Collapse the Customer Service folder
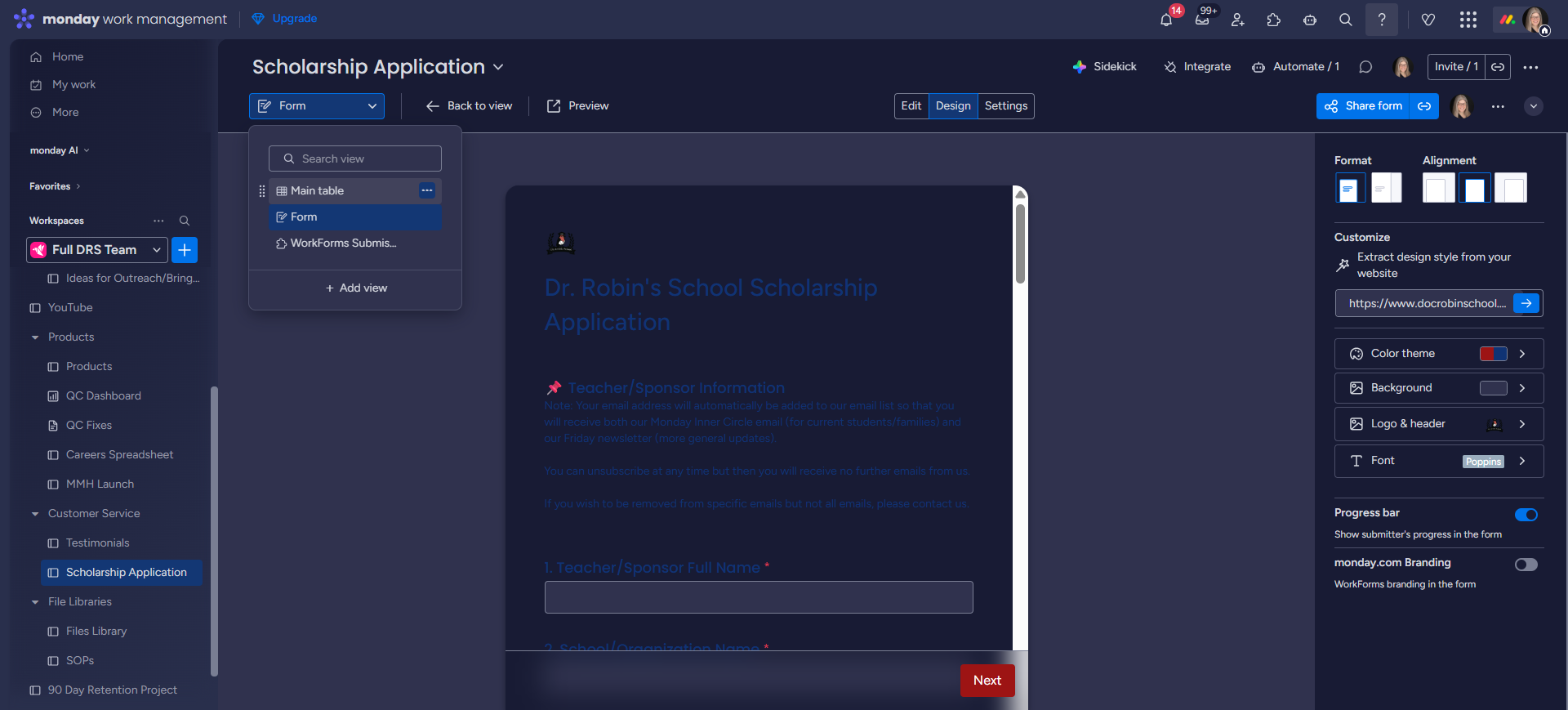The height and width of the screenshot is (710, 1568). tap(35, 514)
